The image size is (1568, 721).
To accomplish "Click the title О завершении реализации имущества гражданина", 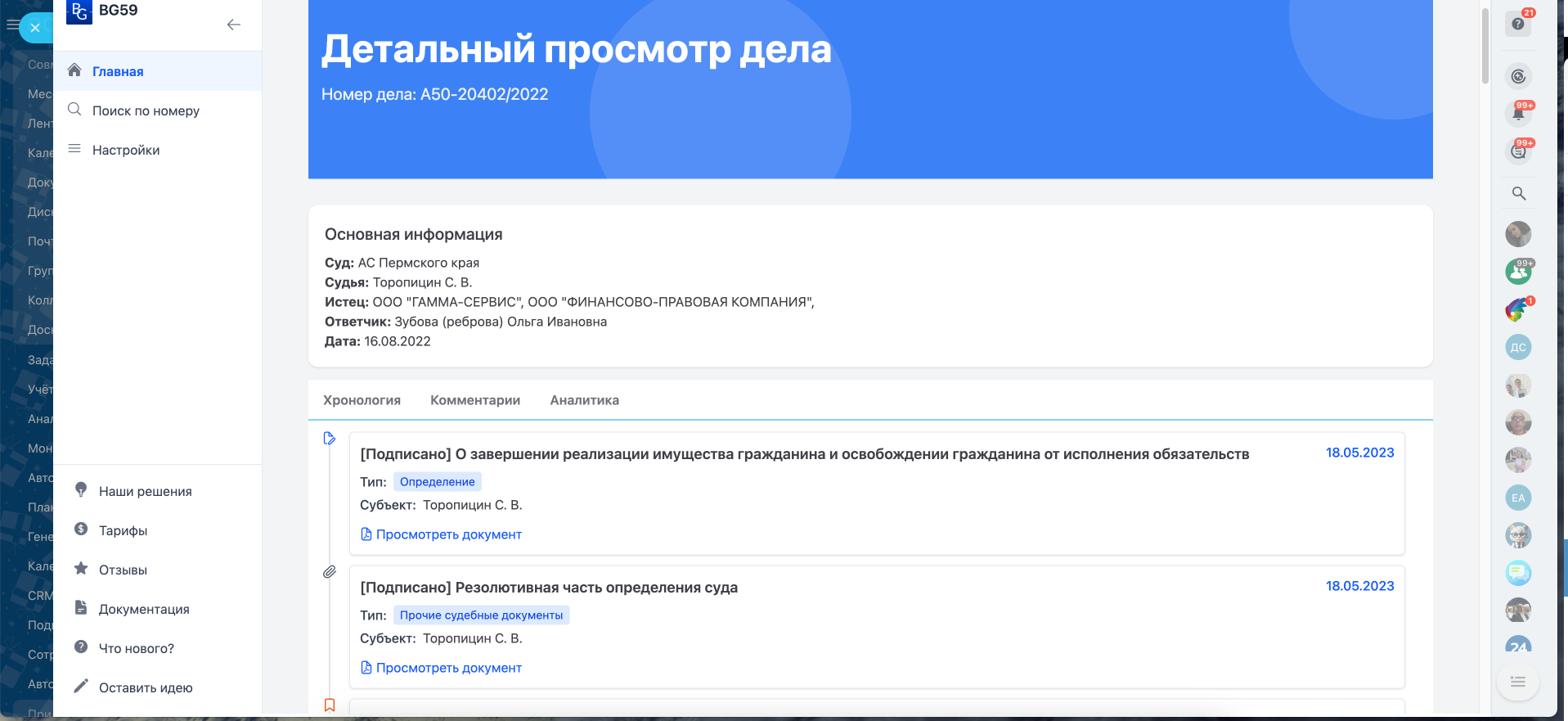I will [x=804, y=454].
